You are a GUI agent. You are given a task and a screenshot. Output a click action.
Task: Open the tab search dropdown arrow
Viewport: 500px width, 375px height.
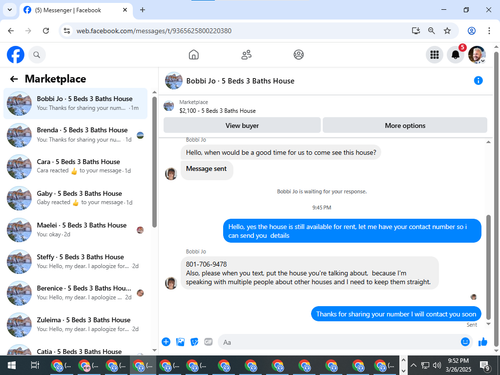pyautogui.click(x=10, y=10)
